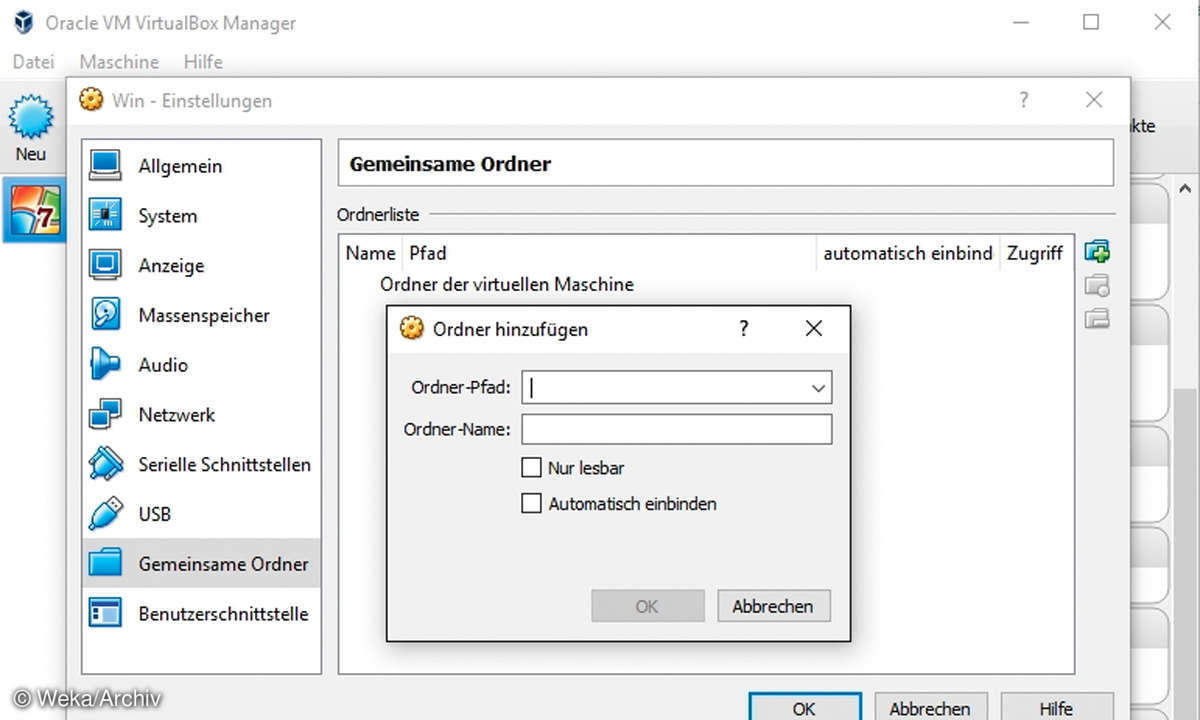Image resolution: width=1200 pixels, height=720 pixels.
Task: Click Abbrechen in Ordner hinzufügen dialog
Action: [773, 606]
